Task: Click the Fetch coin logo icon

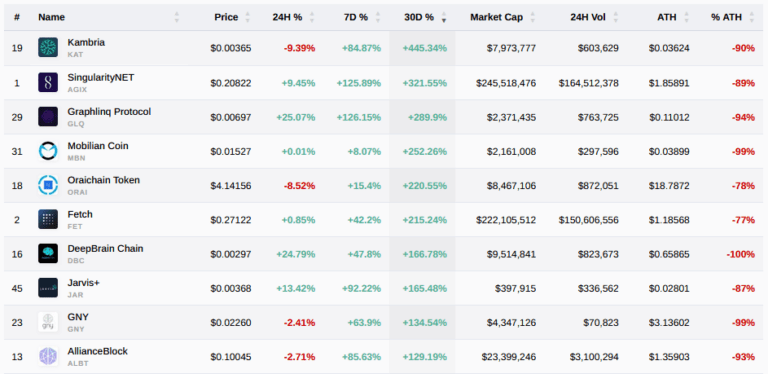Action: point(48,219)
